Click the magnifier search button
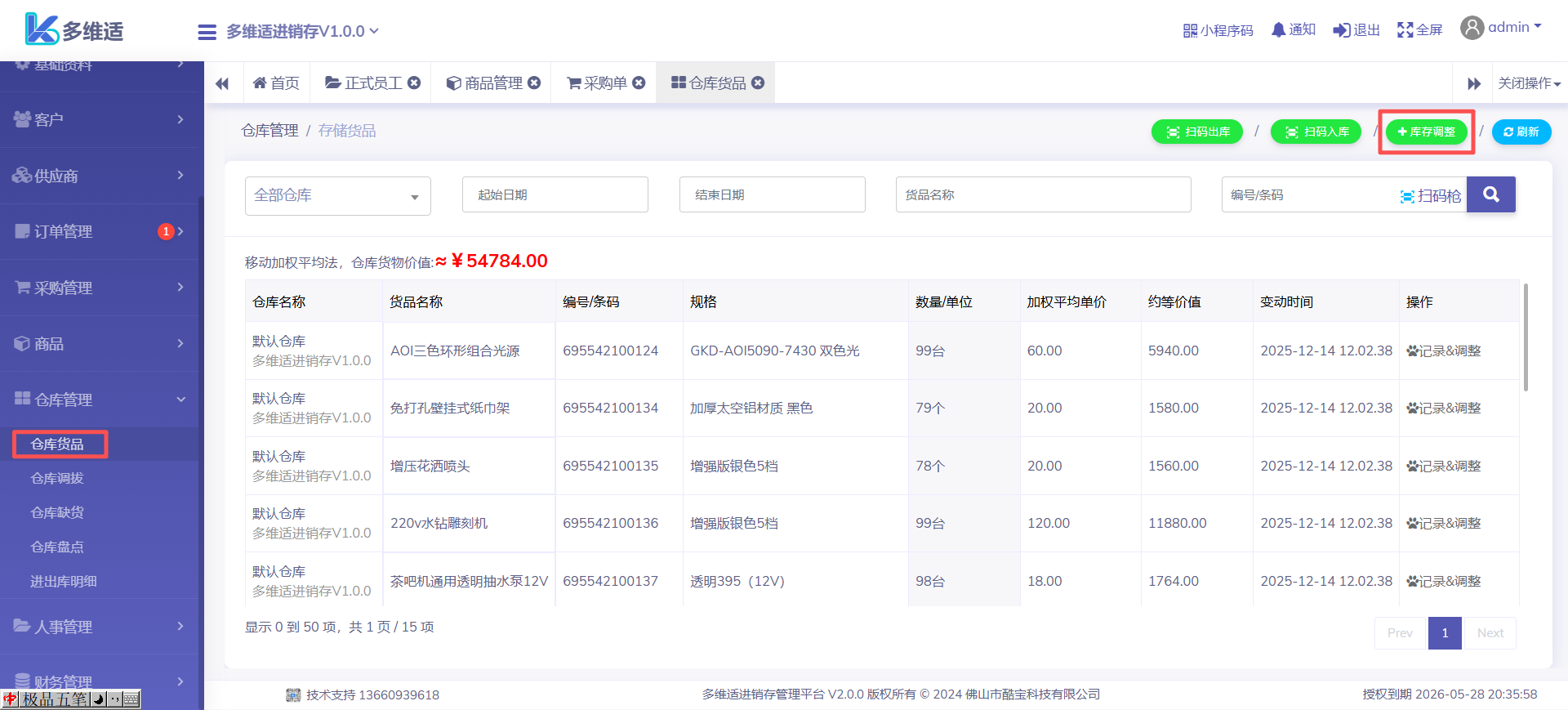The width and height of the screenshot is (1568, 710). coord(1490,194)
